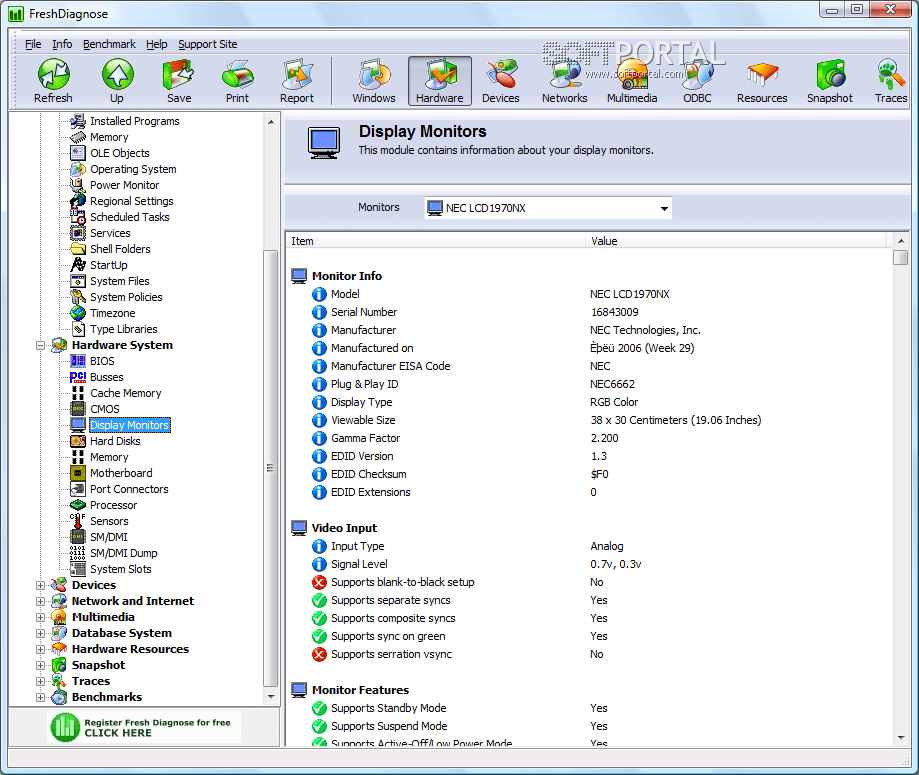The height and width of the screenshot is (775, 919).
Task: Select CMOS tree item
Action: tap(104, 409)
